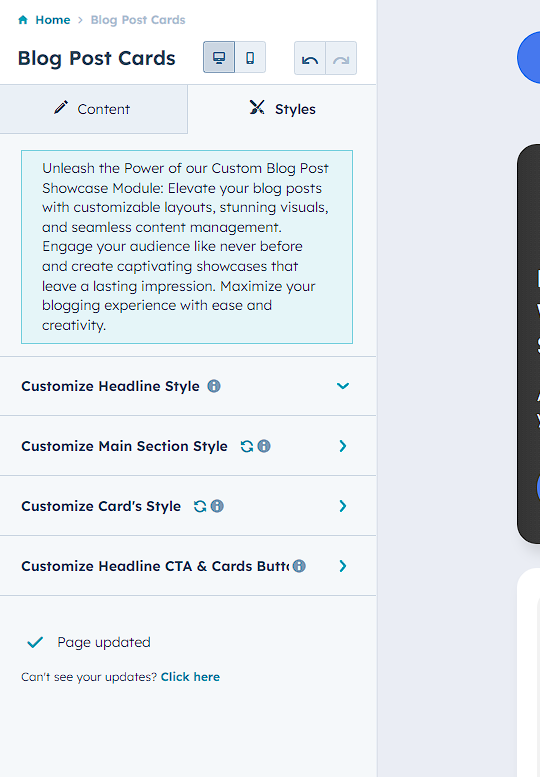Click the Home house icon in breadcrumb

tap(23, 20)
